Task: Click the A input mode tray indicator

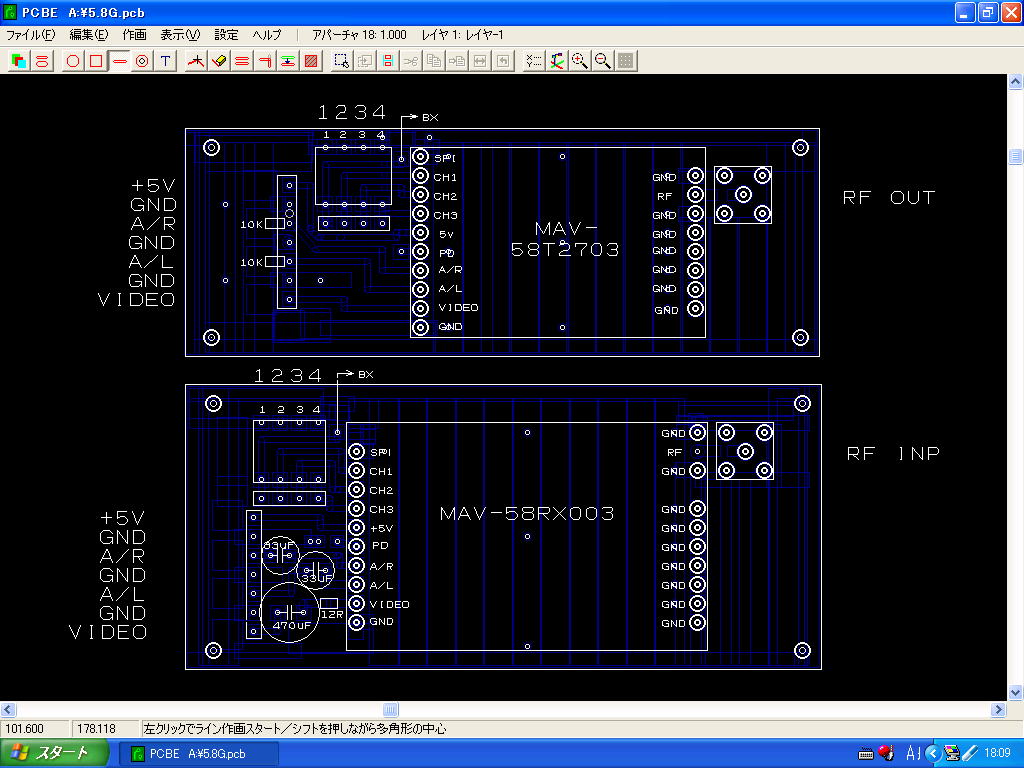Action: 913,754
